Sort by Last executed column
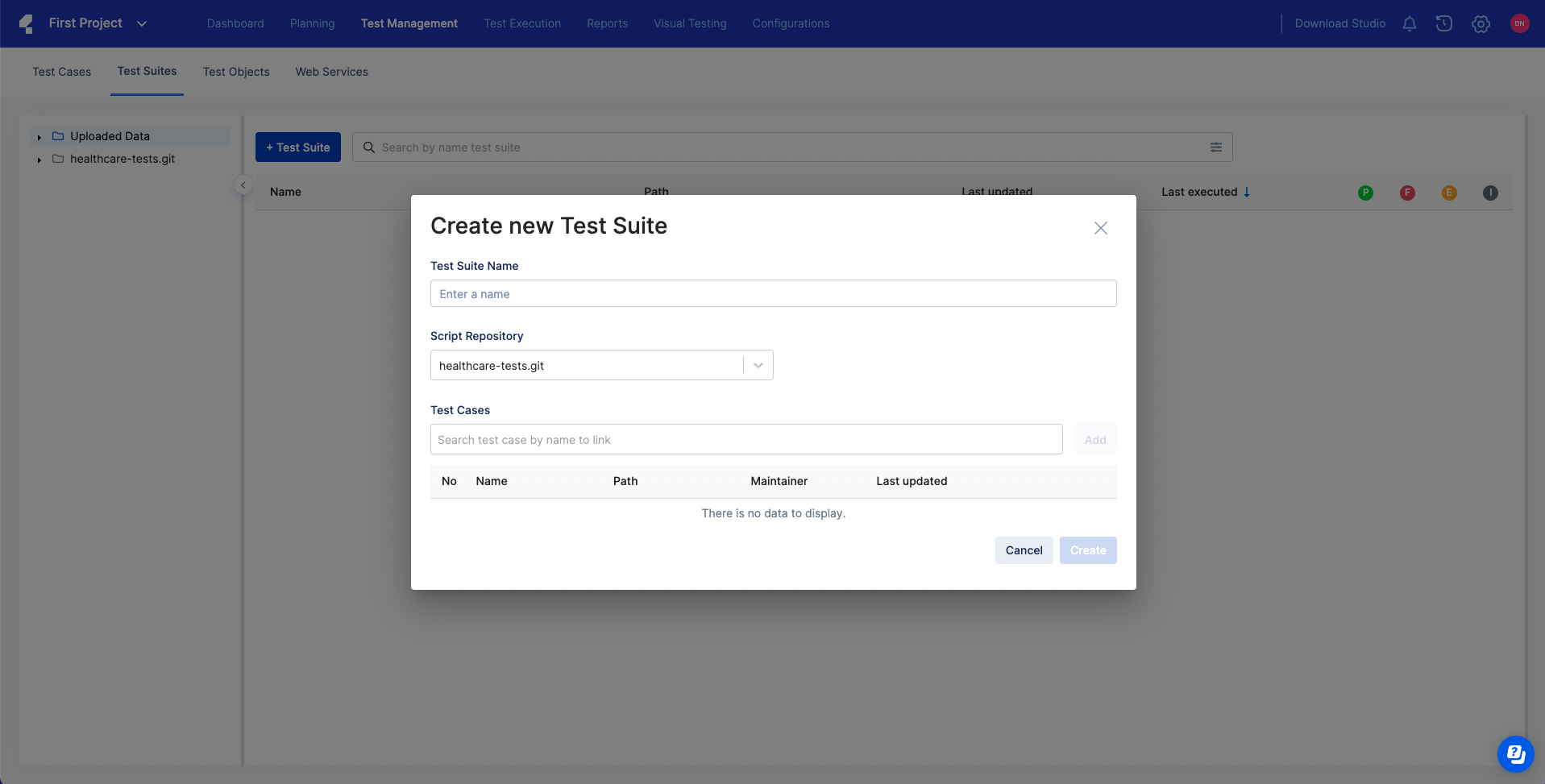This screenshot has height=784, width=1545. (x=1199, y=192)
